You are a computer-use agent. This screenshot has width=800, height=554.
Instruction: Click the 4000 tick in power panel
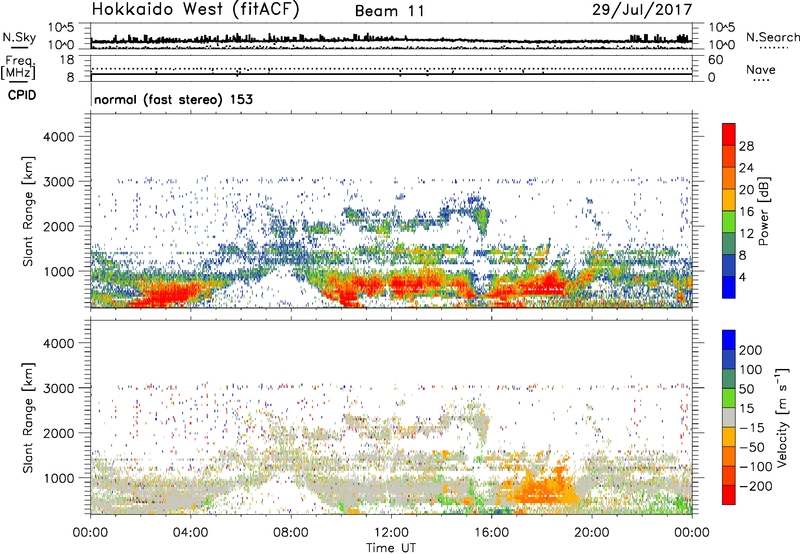59,137
